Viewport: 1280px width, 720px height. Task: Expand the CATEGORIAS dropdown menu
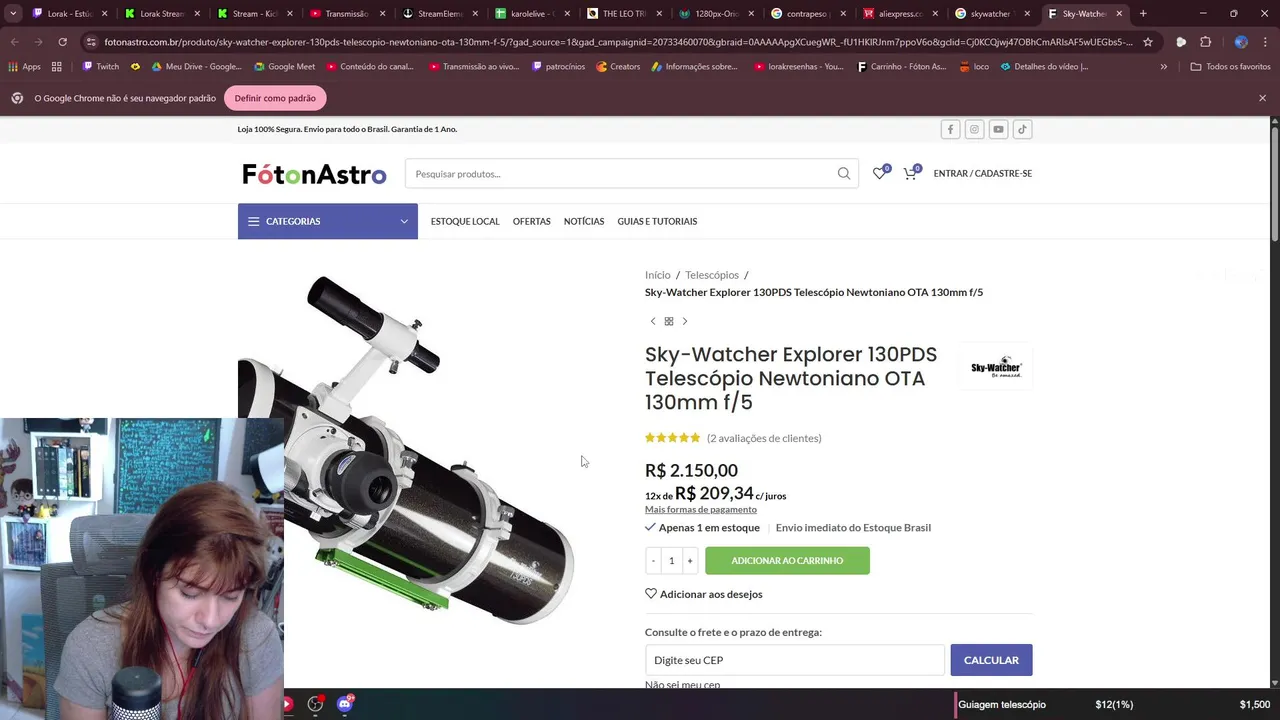[327, 221]
